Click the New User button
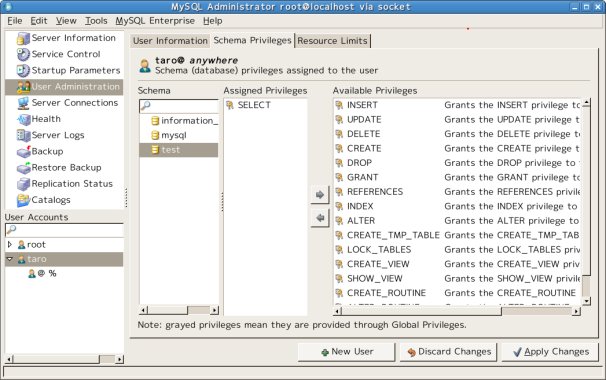606x380 pixels. click(347, 352)
